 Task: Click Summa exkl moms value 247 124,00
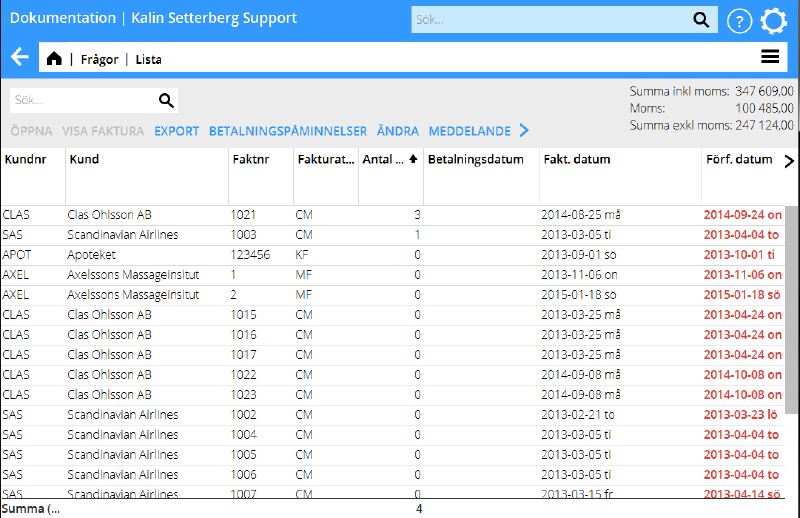[764, 125]
